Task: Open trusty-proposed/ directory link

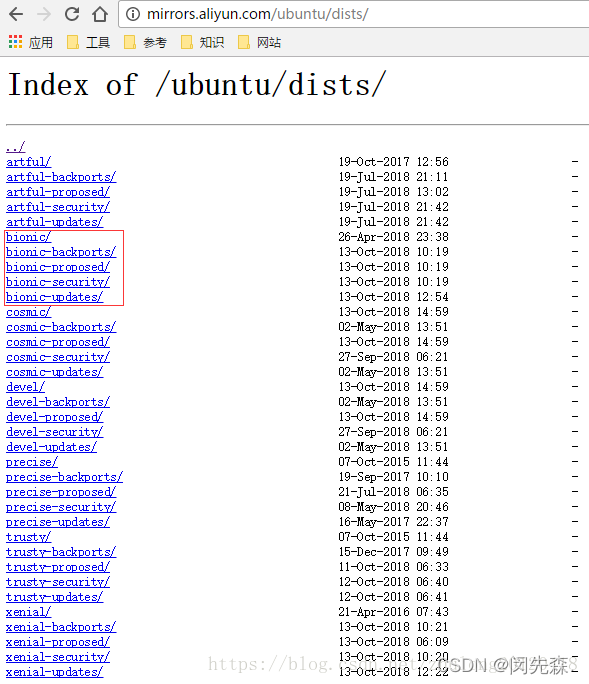Action: tap(58, 567)
